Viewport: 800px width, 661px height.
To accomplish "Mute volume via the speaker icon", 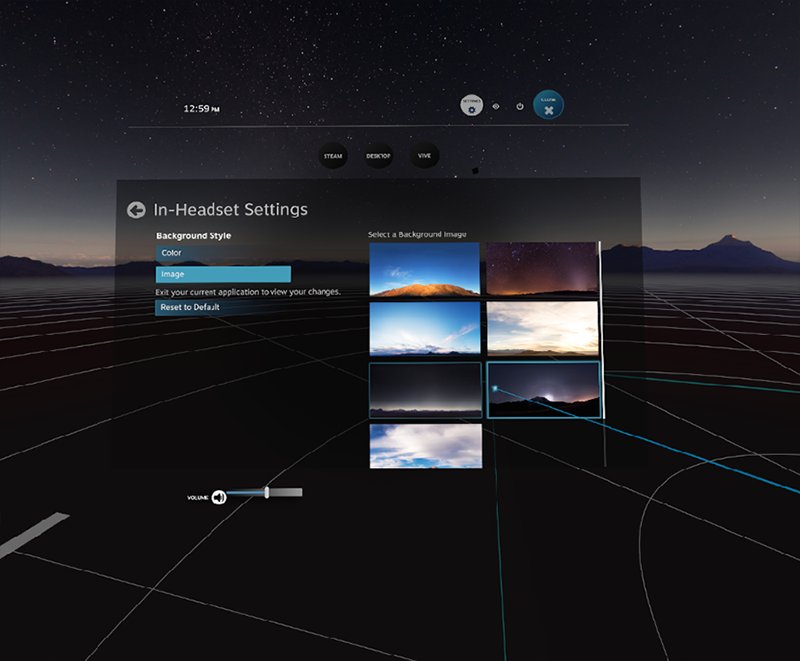I will pyautogui.click(x=219, y=497).
